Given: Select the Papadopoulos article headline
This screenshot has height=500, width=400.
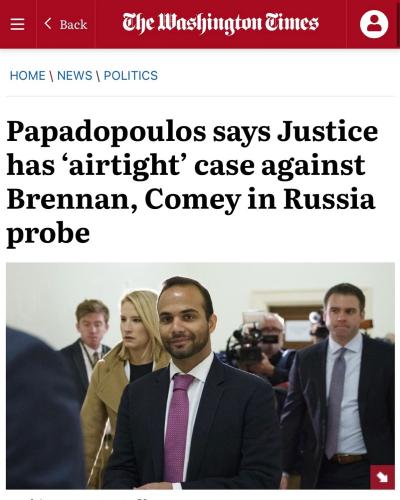Looking at the screenshot, I should 192,182.
